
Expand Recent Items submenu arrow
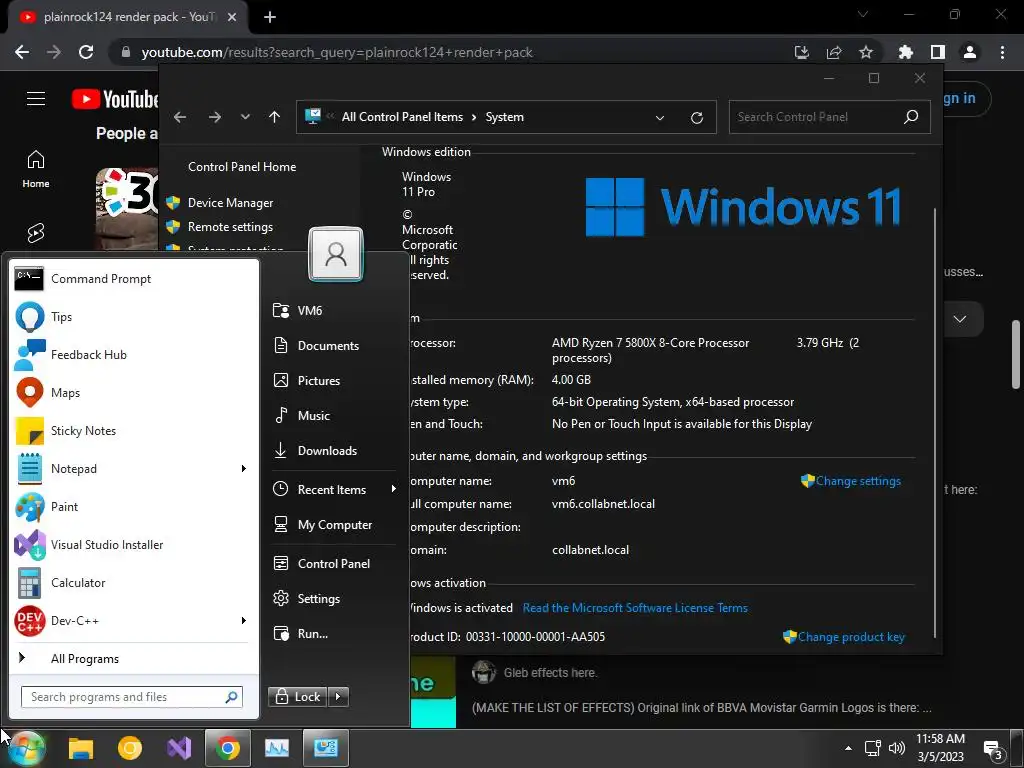pyautogui.click(x=393, y=489)
